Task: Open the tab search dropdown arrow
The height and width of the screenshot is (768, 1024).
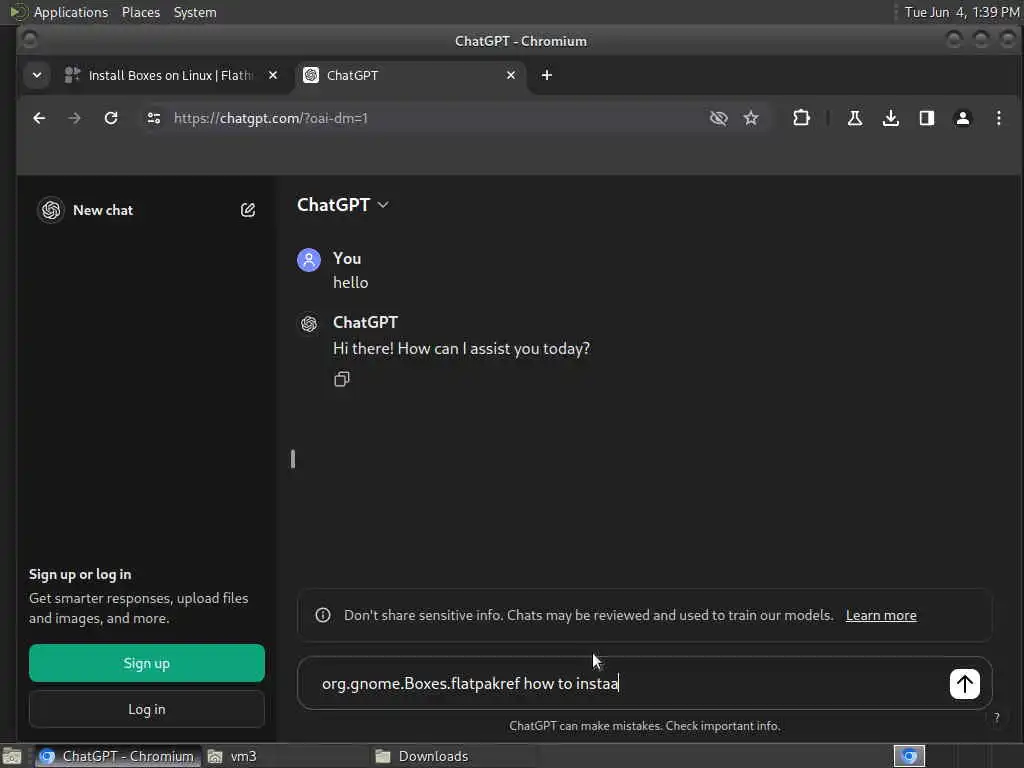Action: coord(37,75)
